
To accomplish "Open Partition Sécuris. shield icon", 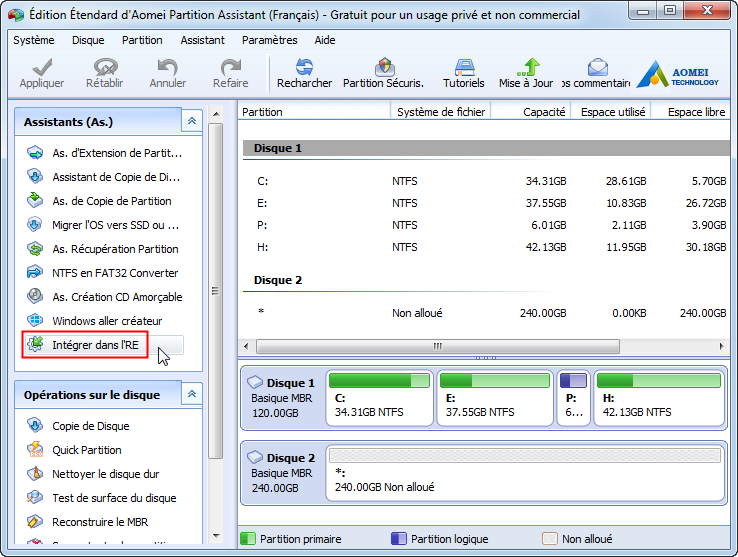I will (x=385, y=67).
